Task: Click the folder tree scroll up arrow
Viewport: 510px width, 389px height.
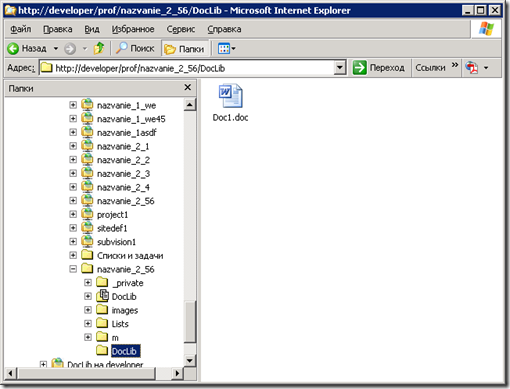Action: [190, 105]
